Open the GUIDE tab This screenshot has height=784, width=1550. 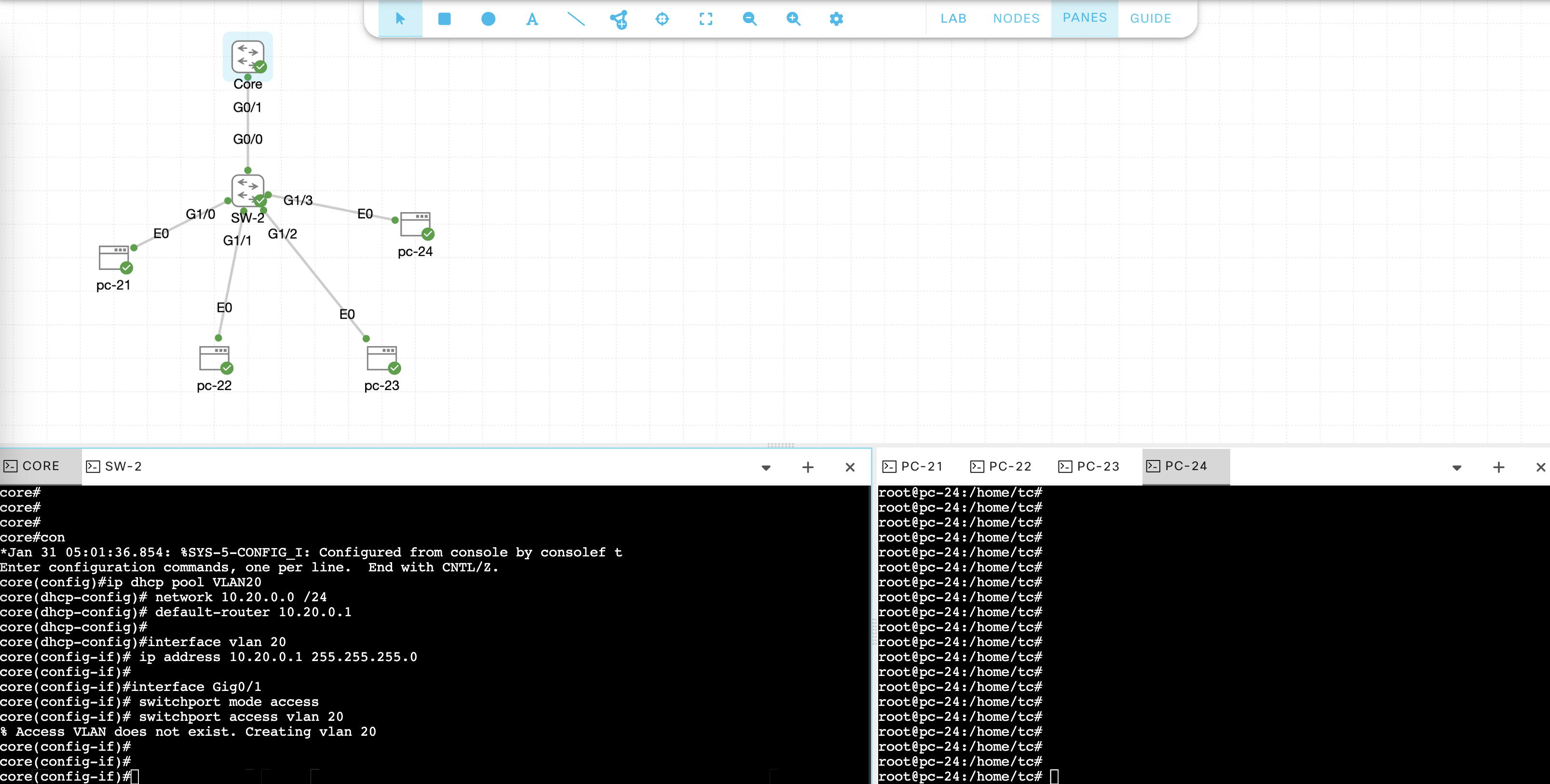click(1150, 19)
